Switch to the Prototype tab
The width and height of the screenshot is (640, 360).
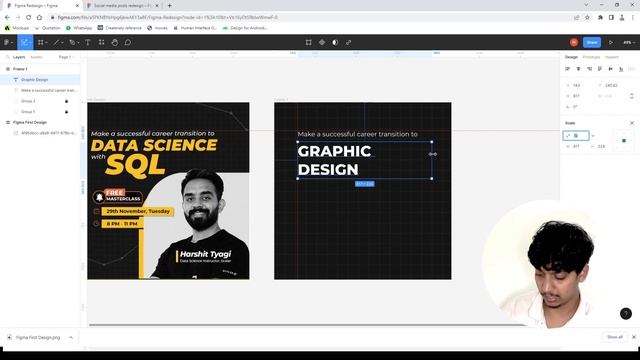591,57
